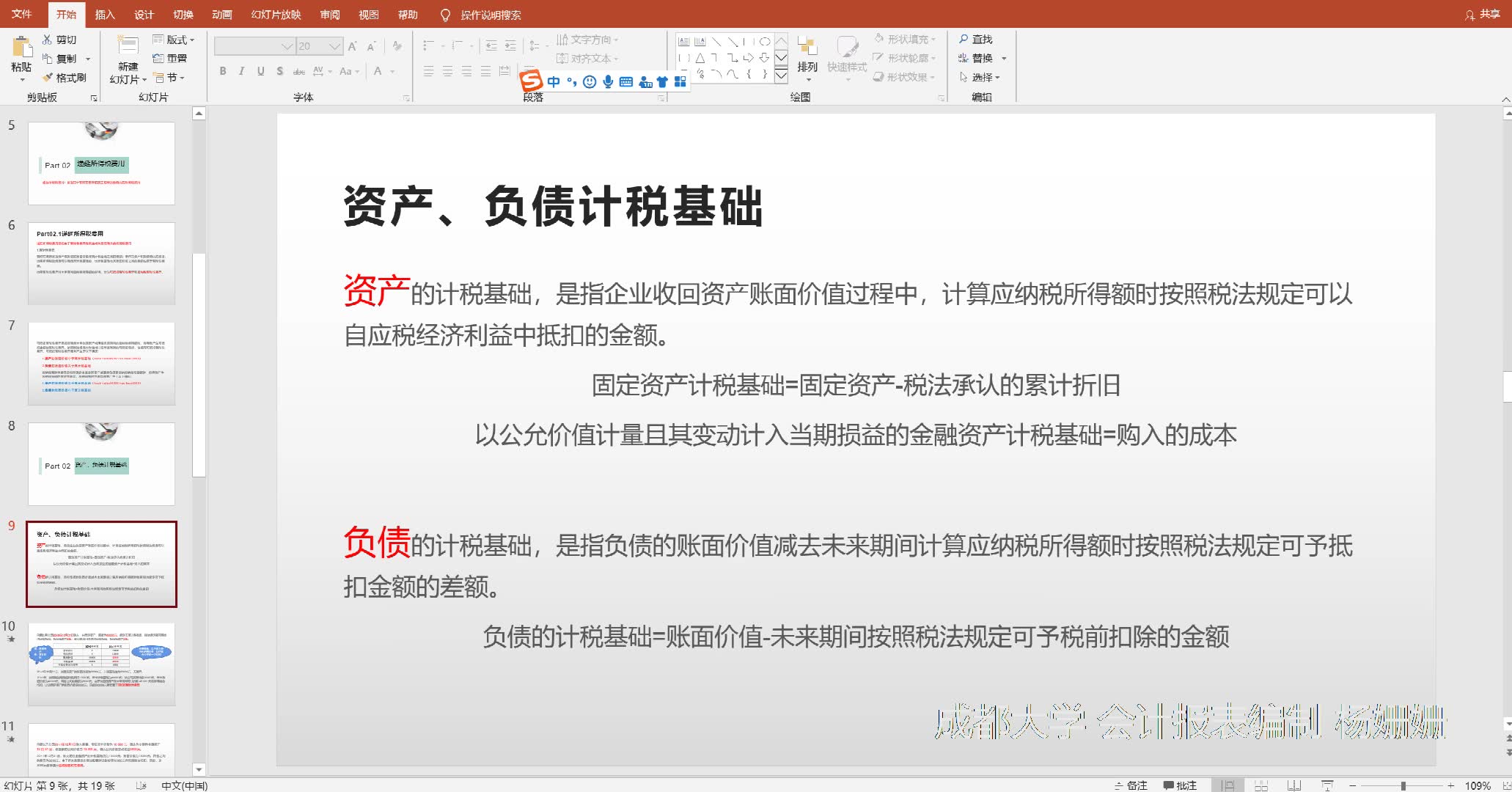Start slideshow from the status bar icon
The image size is (1512, 792).
tap(1327, 785)
